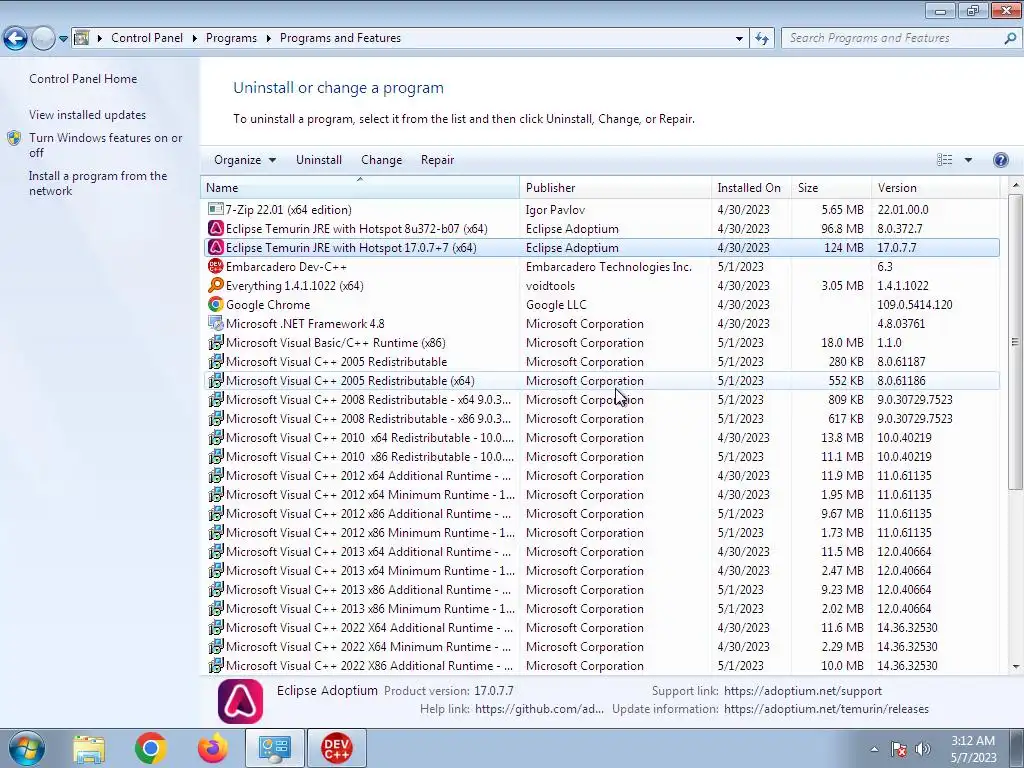
Task: Select Microsoft Visual C++ 2005 Redistributable (x64)
Action: pyautogui.click(x=601, y=380)
